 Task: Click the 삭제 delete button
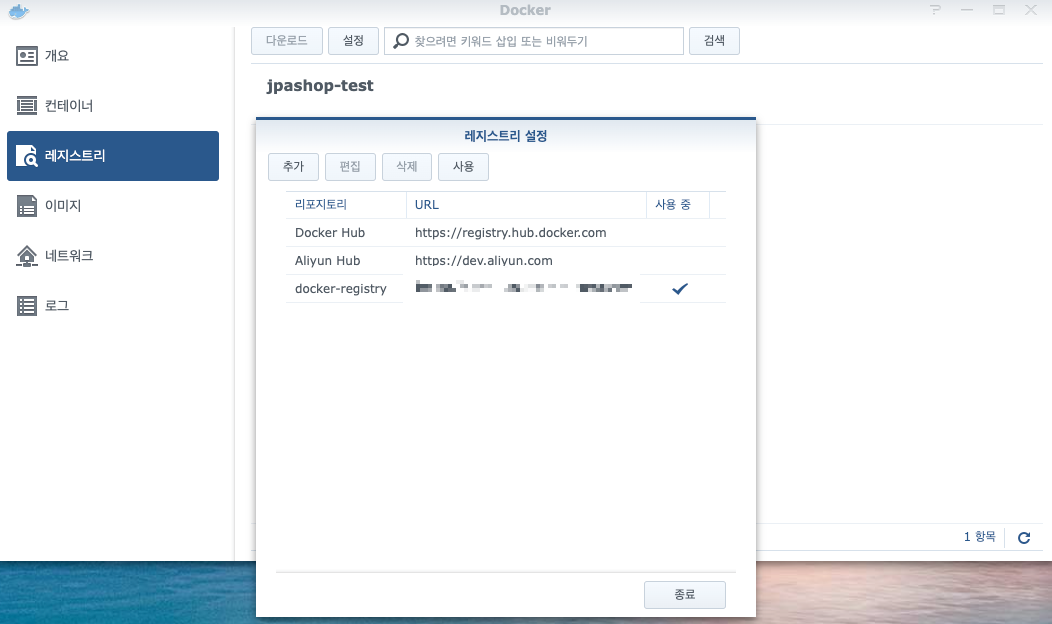click(x=407, y=166)
